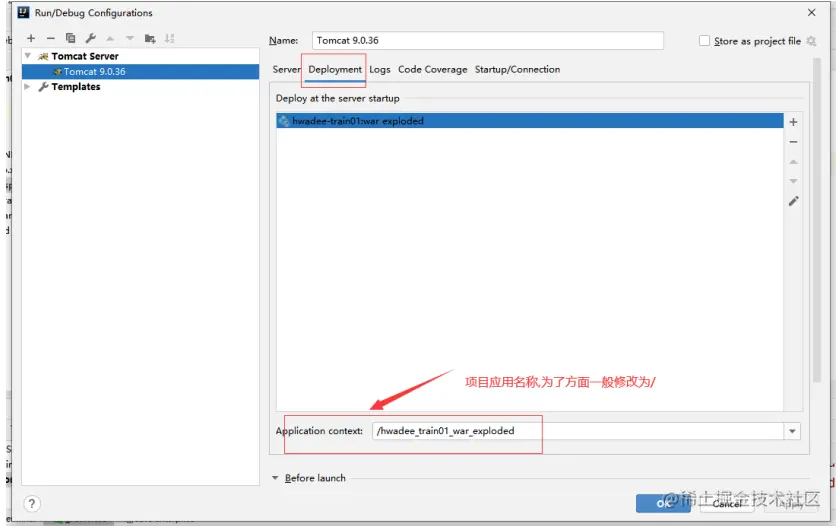Copy configuration icon in left toolbar
Screen dimensions: 838x526
pos(71,38)
